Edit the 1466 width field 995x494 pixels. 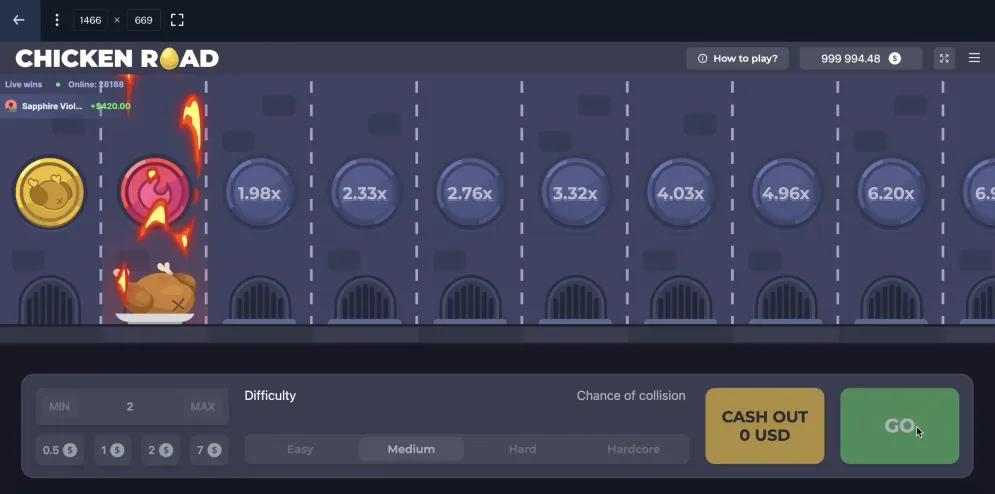pyautogui.click(x=90, y=20)
